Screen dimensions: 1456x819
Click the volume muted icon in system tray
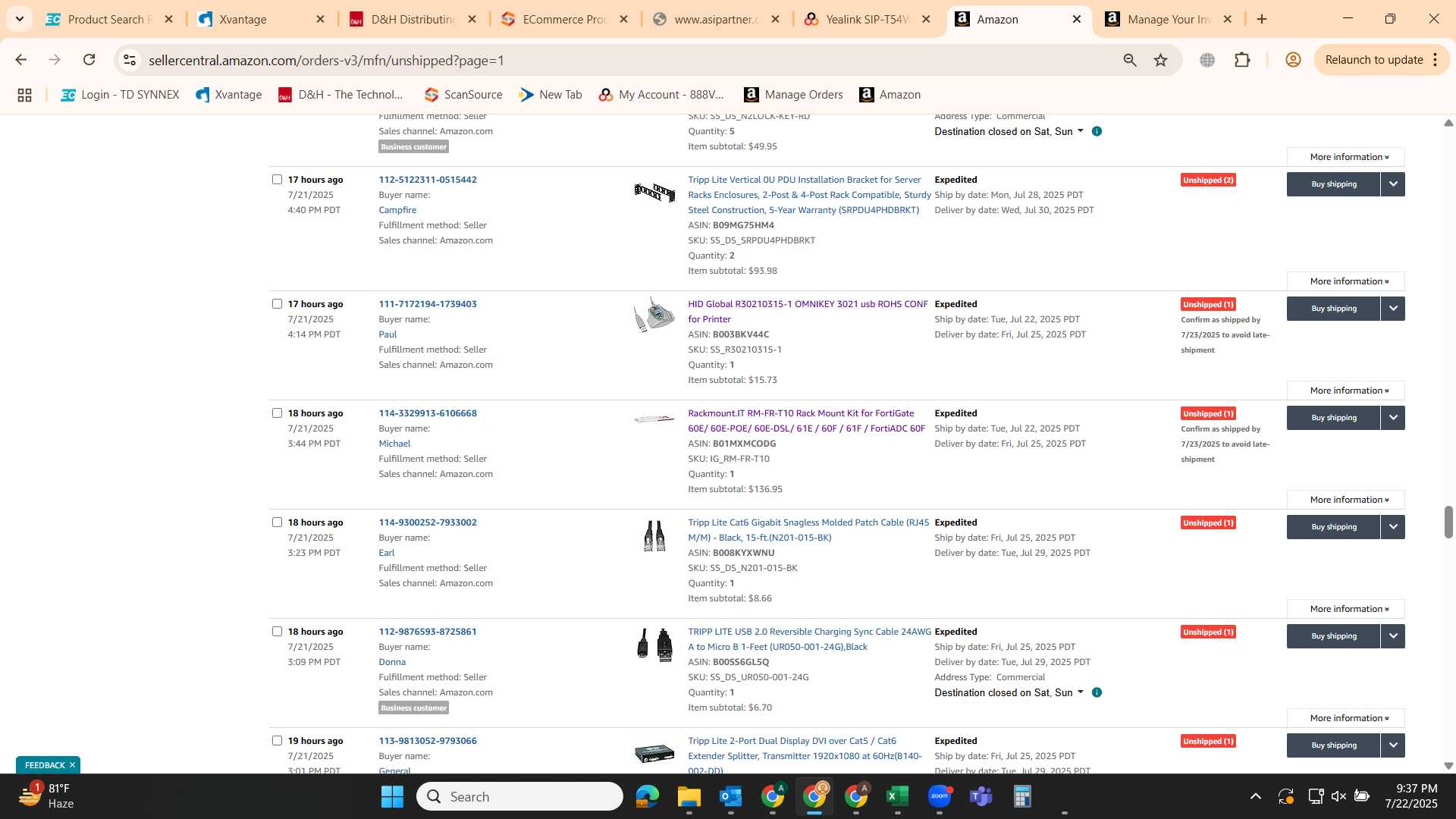[x=1338, y=796]
